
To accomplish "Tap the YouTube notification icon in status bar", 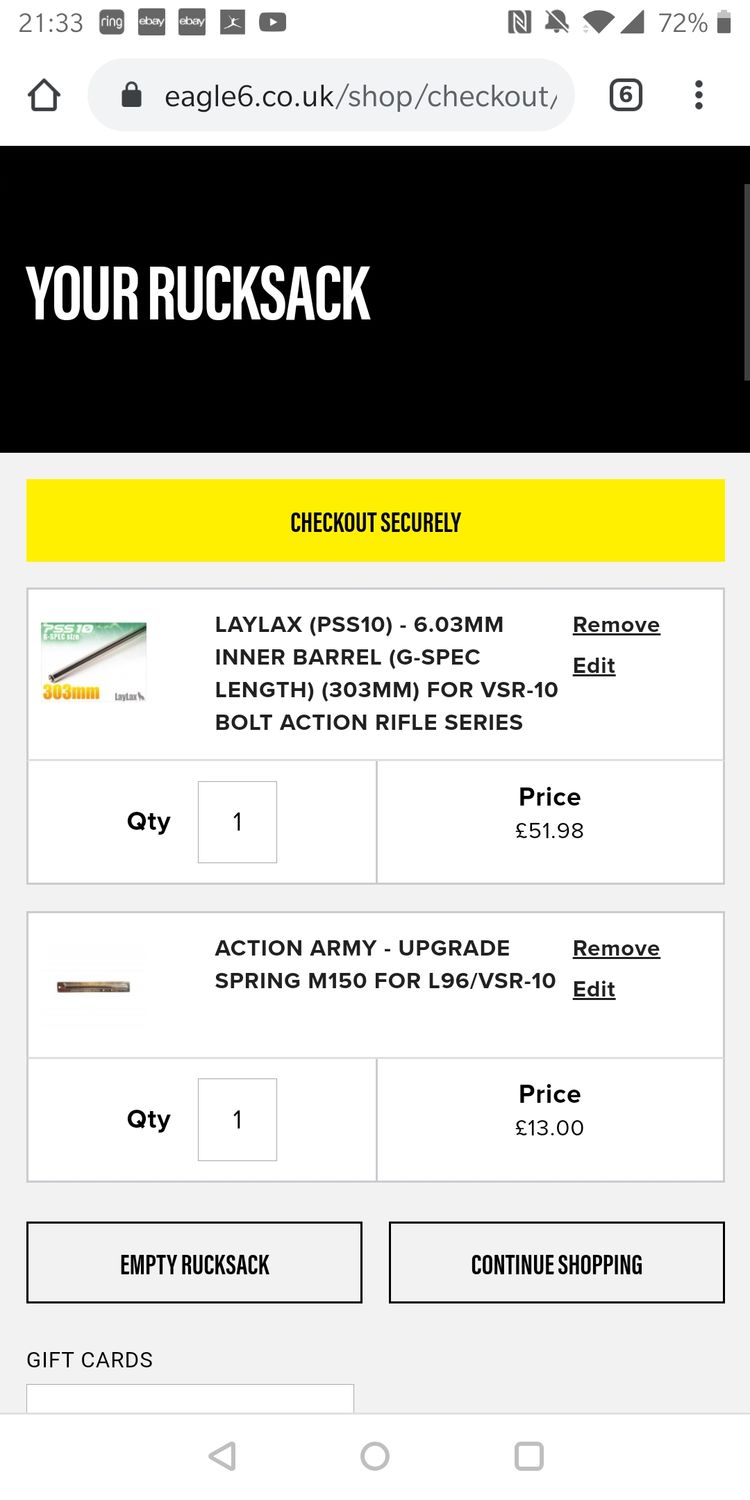I will point(272,22).
